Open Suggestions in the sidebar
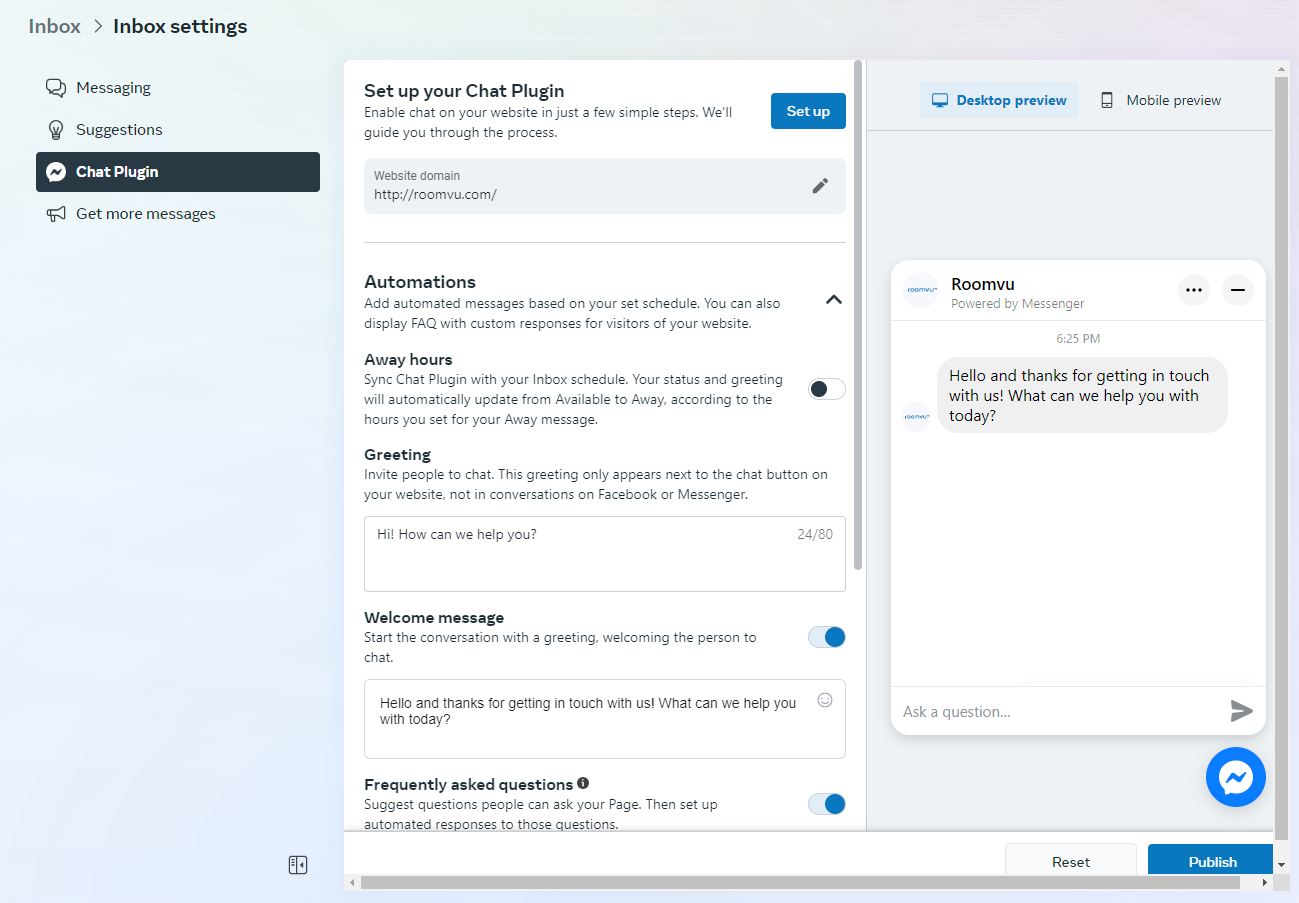Viewport: 1299px width, 903px height. 118,130
